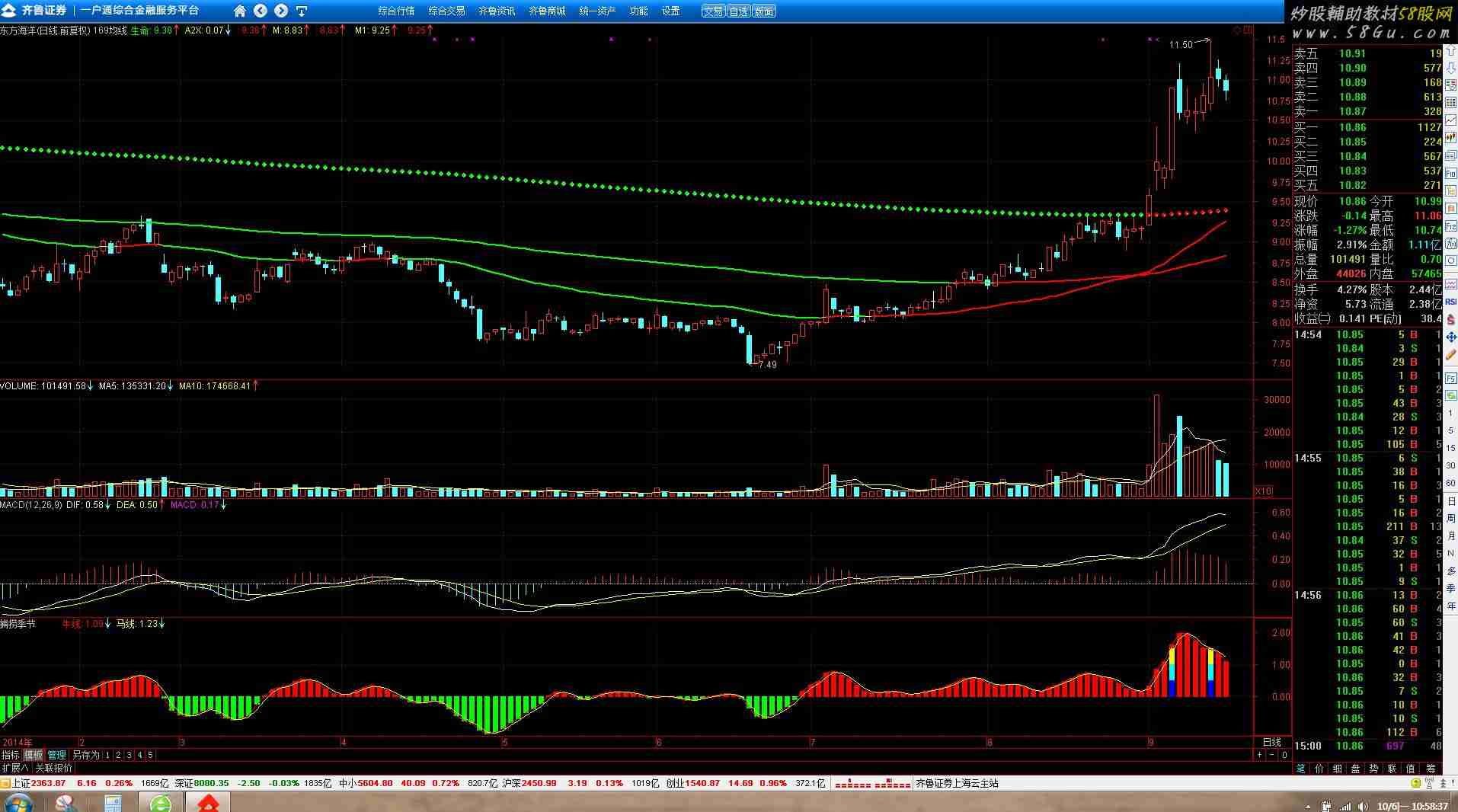Toggle the 自选 button in title bar
This screenshot has height=812, width=1458.
pos(738,11)
